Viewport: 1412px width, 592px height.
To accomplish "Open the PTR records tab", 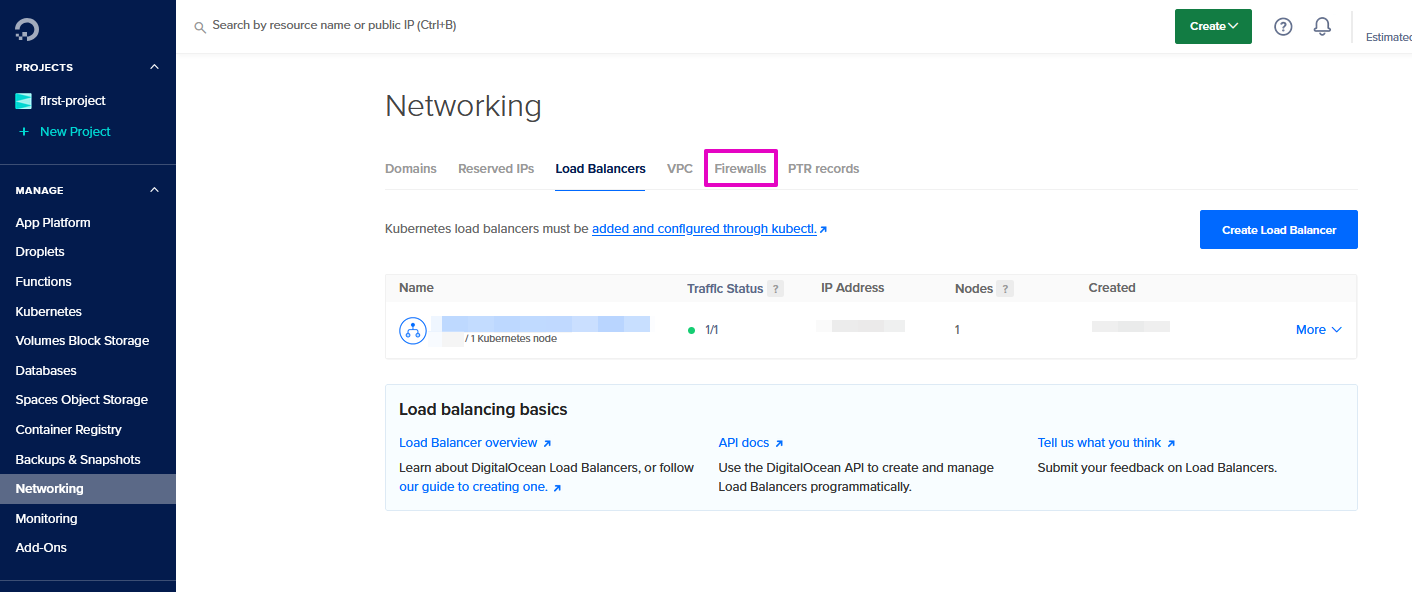I will tap(823, 169).
